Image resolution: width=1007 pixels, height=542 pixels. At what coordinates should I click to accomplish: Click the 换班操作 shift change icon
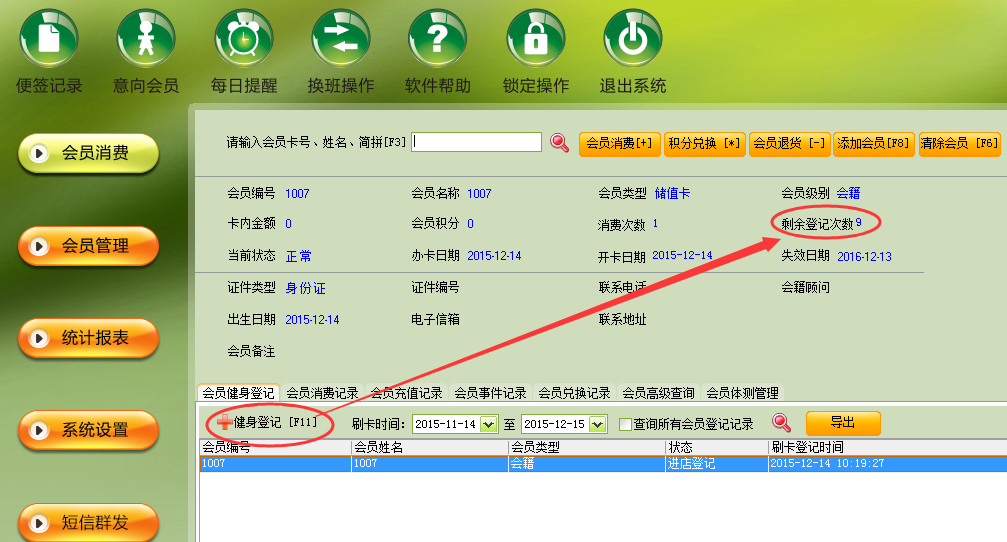pyautogui.click(x=340, y=40)
